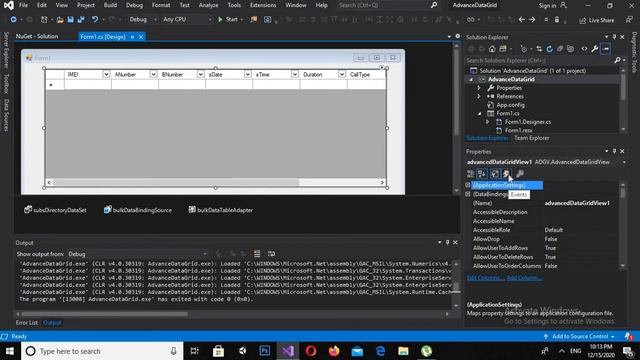Click Property Pages wrench in Properties window
The width and height of the screenshot is (640, 360).
(520, 174)
